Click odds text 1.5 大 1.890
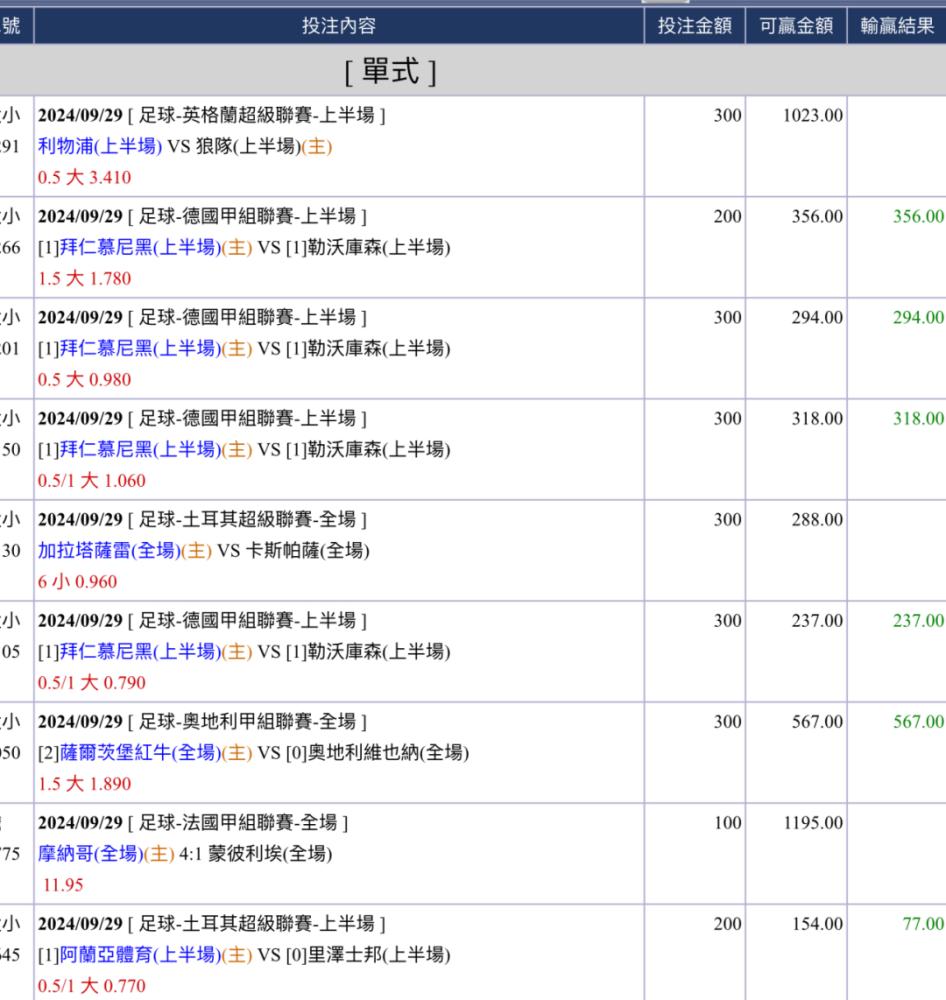 click(x=84, y=784)
